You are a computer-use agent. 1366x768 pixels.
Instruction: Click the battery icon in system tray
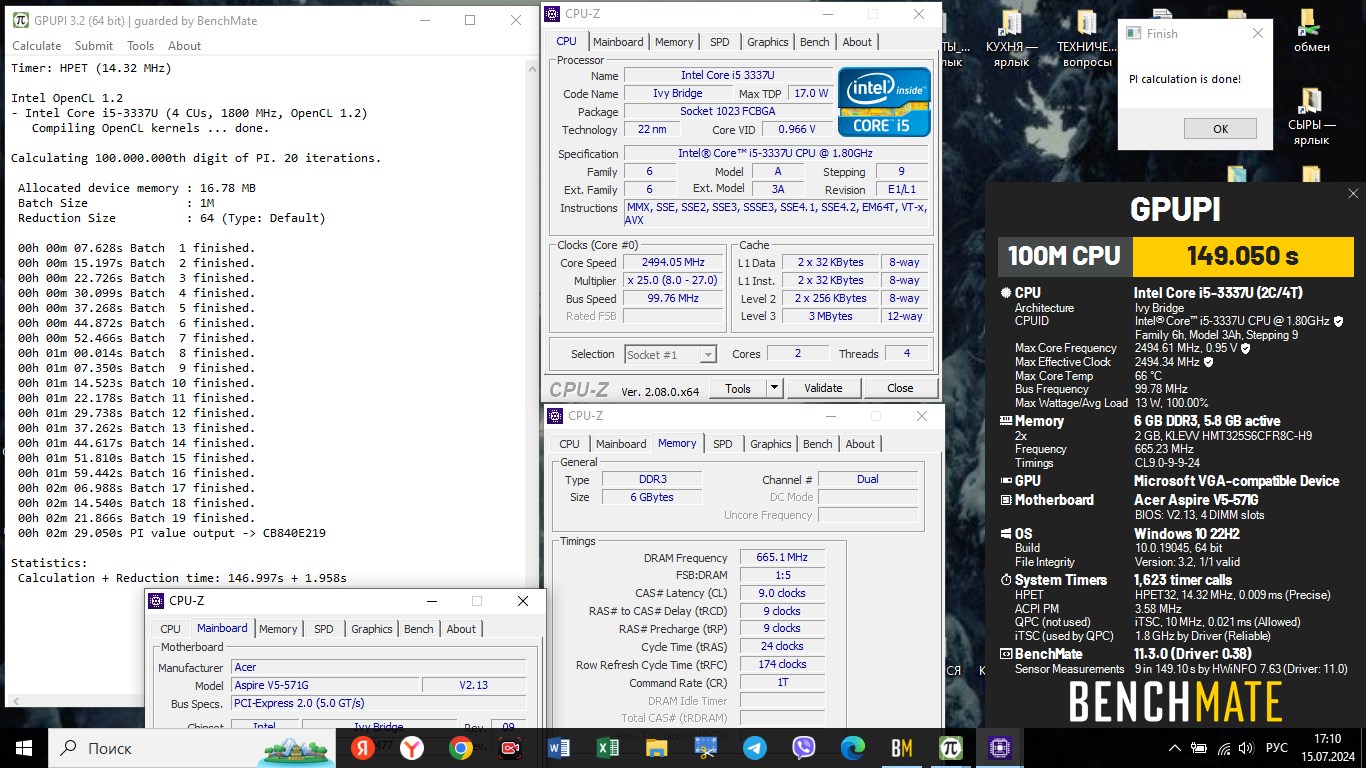coord(1199,748)
